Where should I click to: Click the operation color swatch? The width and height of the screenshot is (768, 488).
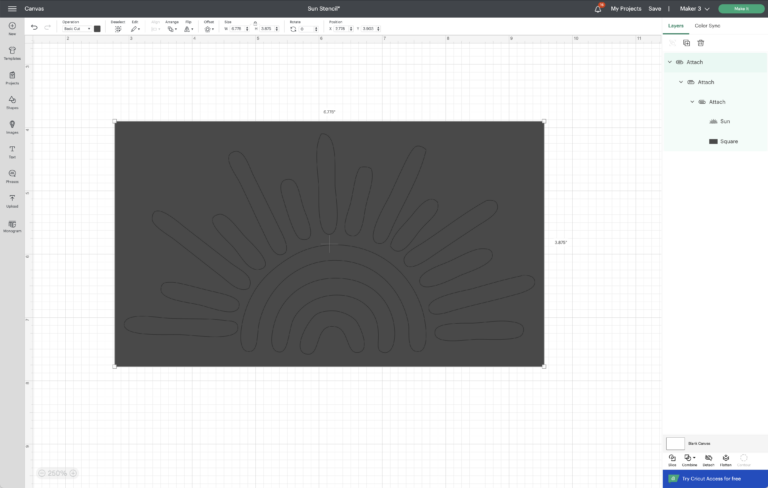click(97, 29)
